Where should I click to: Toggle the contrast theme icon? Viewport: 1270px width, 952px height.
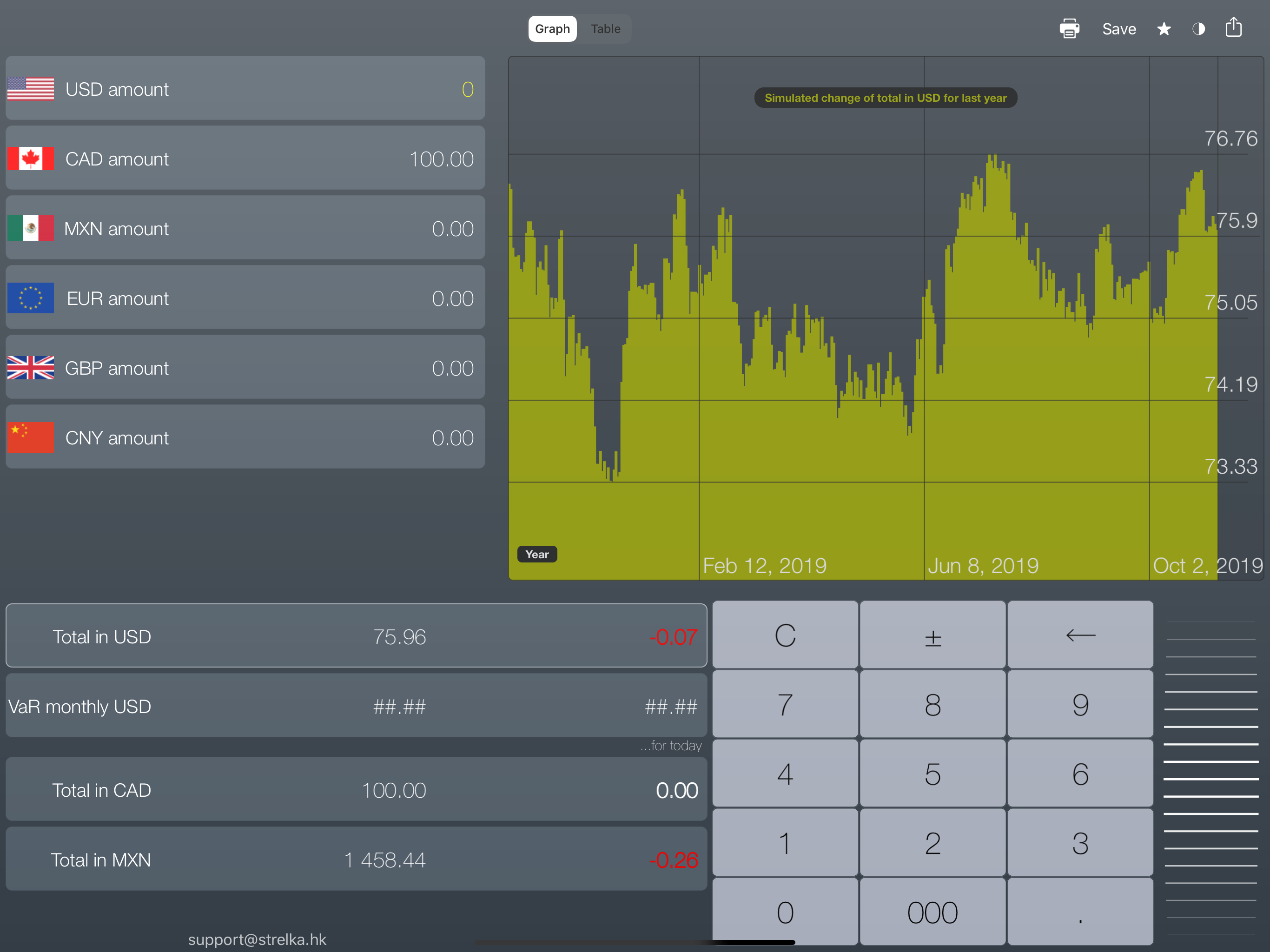(1198, 29)
